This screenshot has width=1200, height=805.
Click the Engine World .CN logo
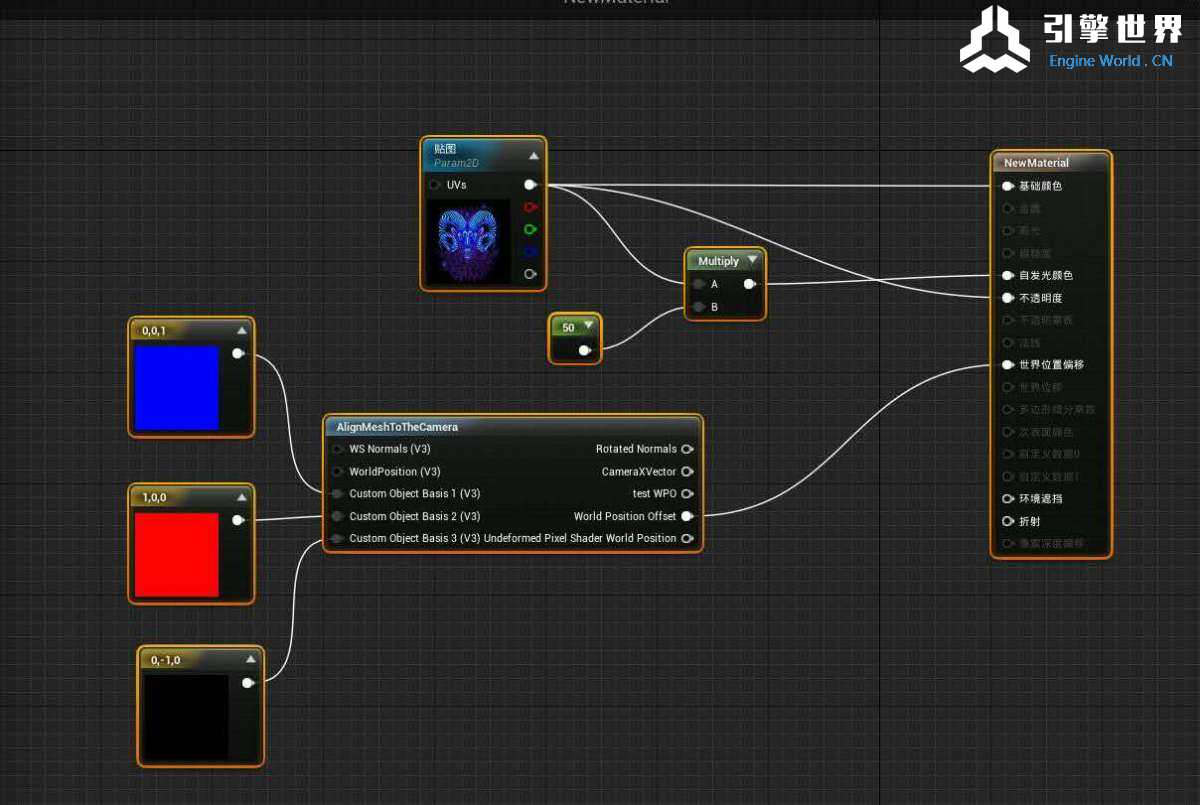1073,40
